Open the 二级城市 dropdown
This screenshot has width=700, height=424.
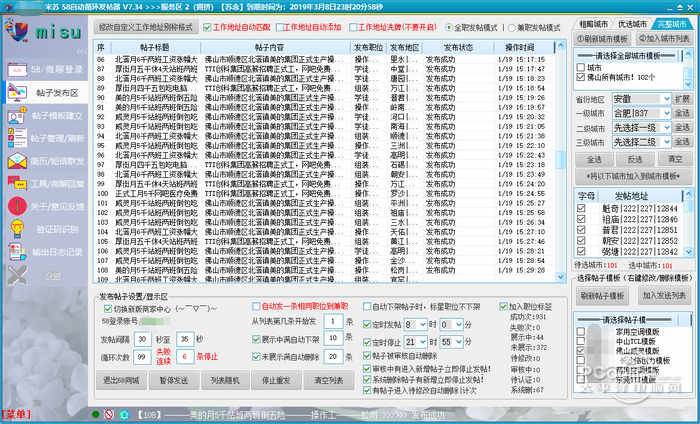[x=641, y=128]
